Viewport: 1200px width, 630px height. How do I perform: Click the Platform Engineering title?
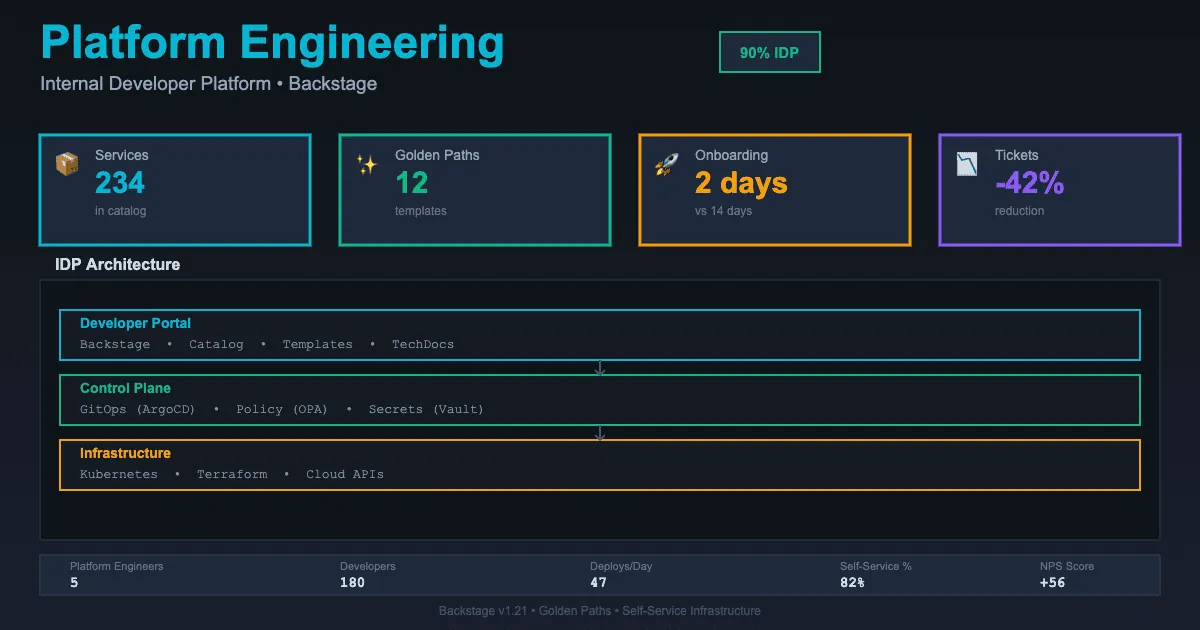coord(272,43)
